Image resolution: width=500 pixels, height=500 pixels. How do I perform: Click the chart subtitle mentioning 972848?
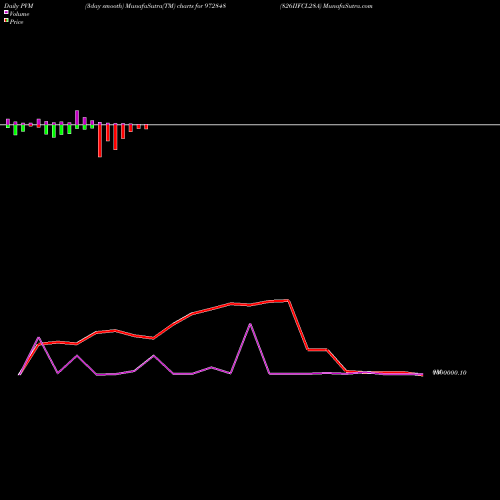click(x=155, y=6)
